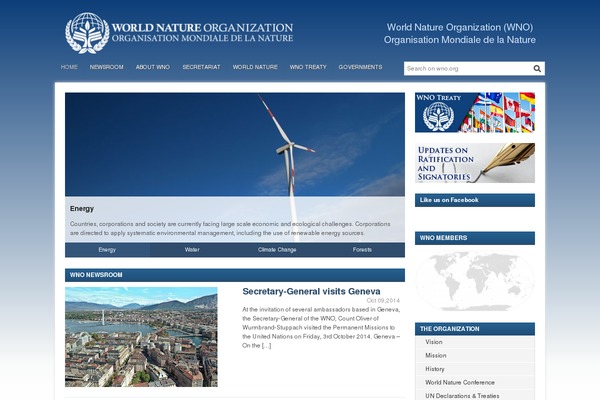This screenshot has width=600, height=400.
Task: Click the WNO Newsroom section header
Action: (235, 275)
